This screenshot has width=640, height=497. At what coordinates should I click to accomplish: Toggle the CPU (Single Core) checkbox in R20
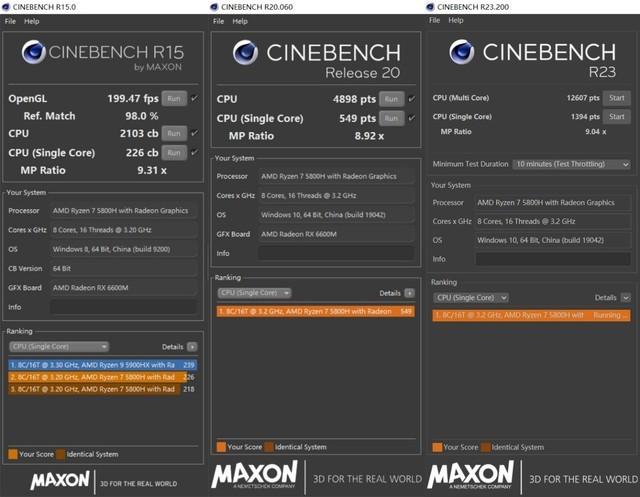(412, 118)
